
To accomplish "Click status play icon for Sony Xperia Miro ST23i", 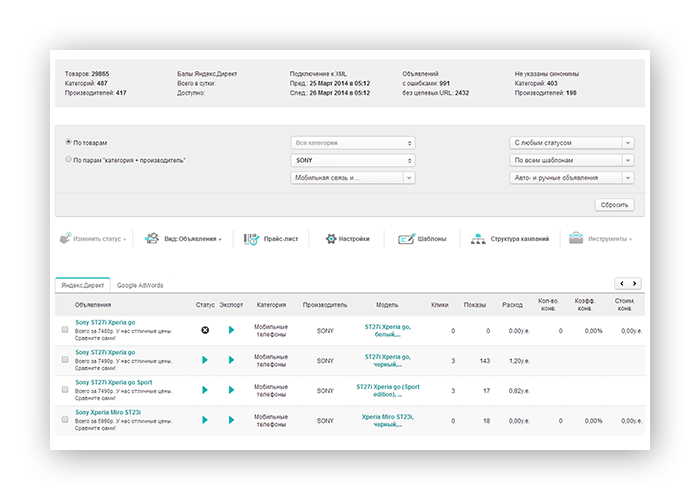I will 205,420.
